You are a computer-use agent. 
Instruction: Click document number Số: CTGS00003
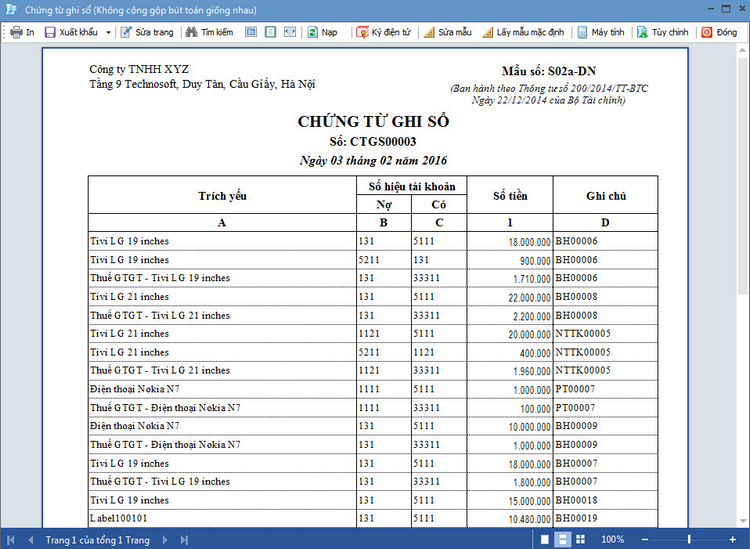click(x=373, y=142)
